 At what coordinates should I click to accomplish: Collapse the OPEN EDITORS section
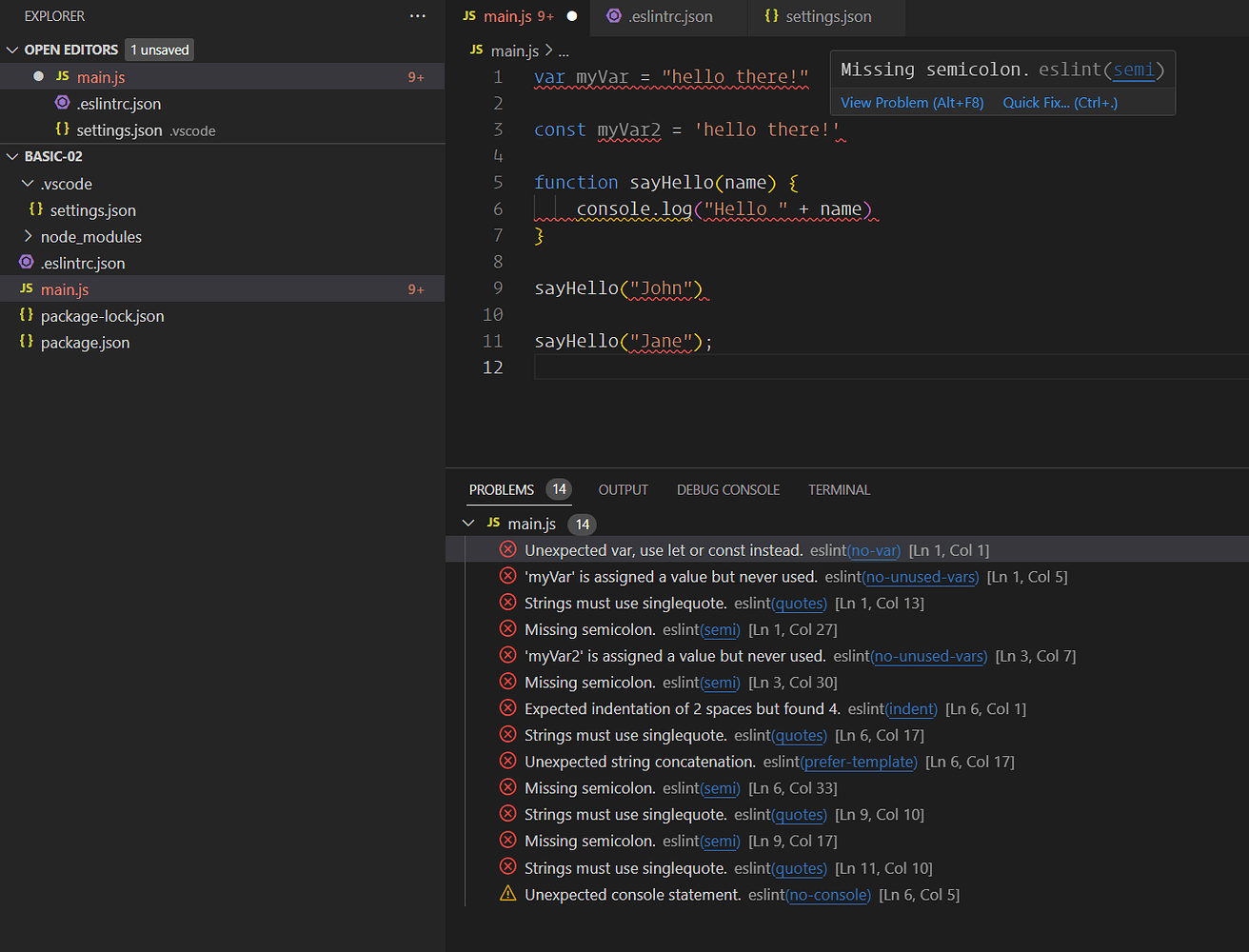pyautogui.click(x=12, y=50)
